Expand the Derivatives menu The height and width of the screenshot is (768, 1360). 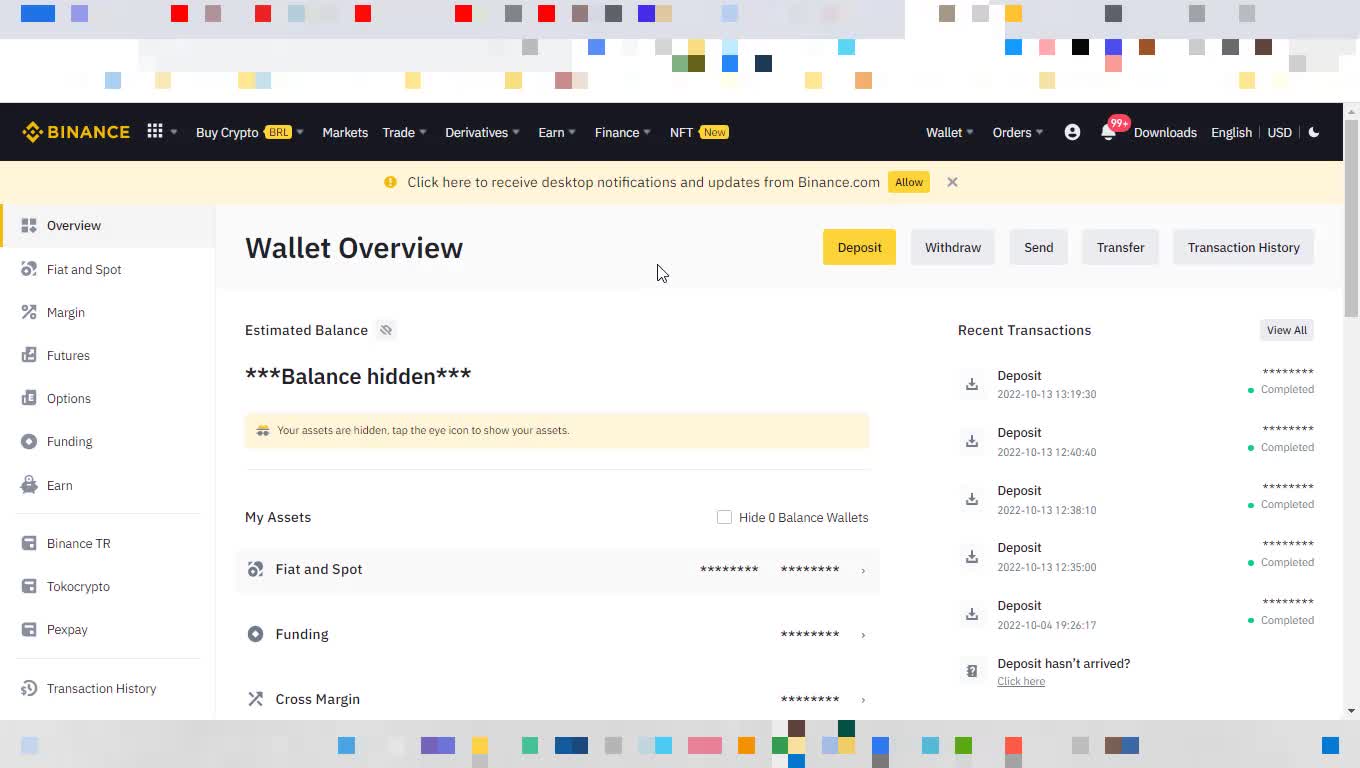click(x=483, y=132)
